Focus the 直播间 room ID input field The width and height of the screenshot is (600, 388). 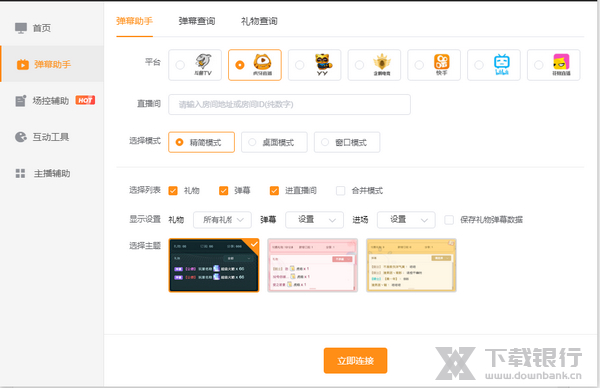[289, 104]
